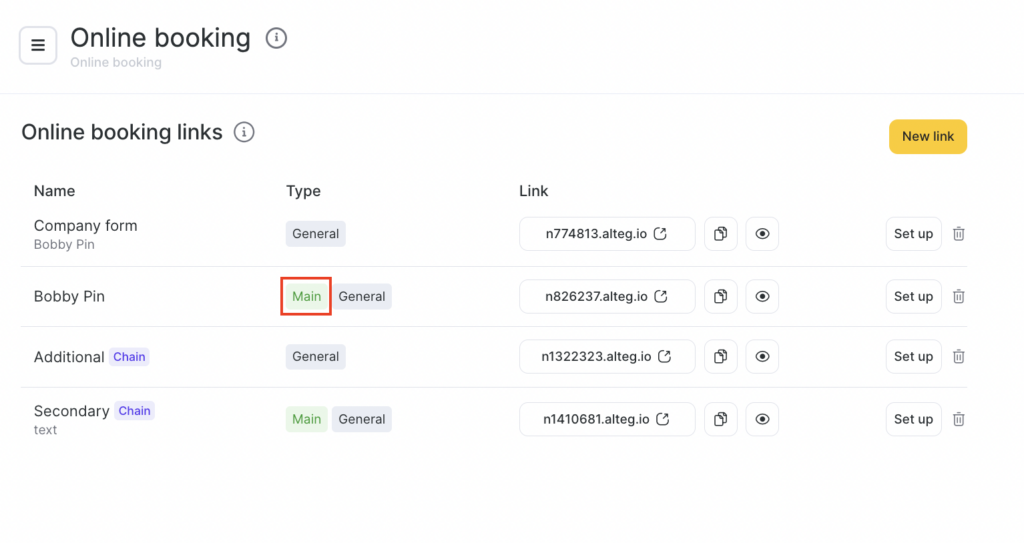
Task: Delete the Secondary booking link
Action: (958, 419)
